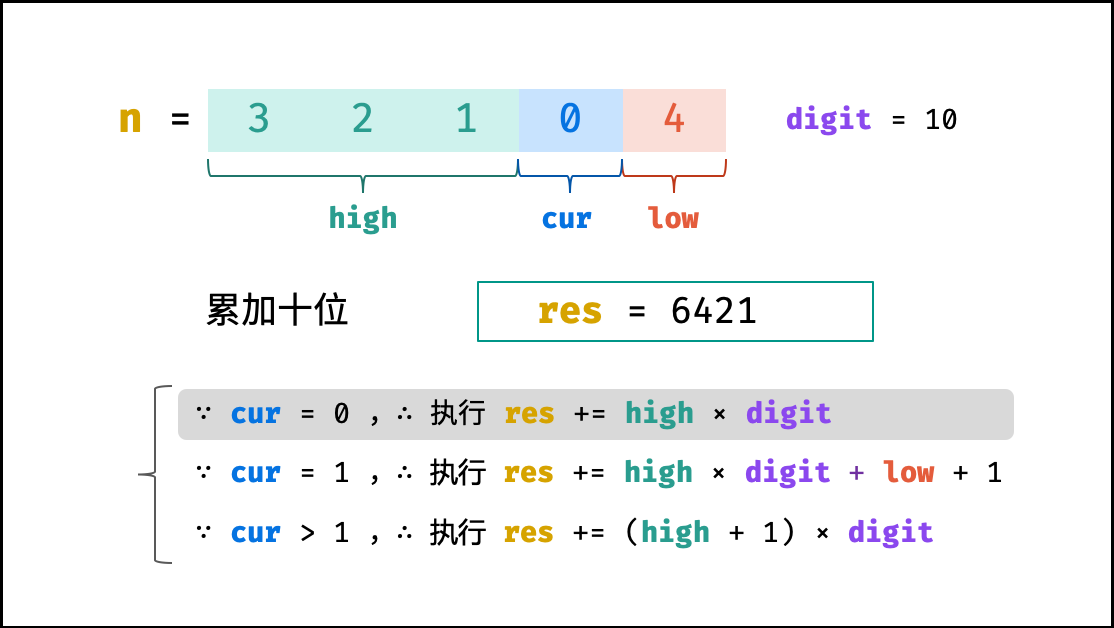This screenshot has width=1114, height=628.
Task: Click the yellow n variable label
Action: 130,119
